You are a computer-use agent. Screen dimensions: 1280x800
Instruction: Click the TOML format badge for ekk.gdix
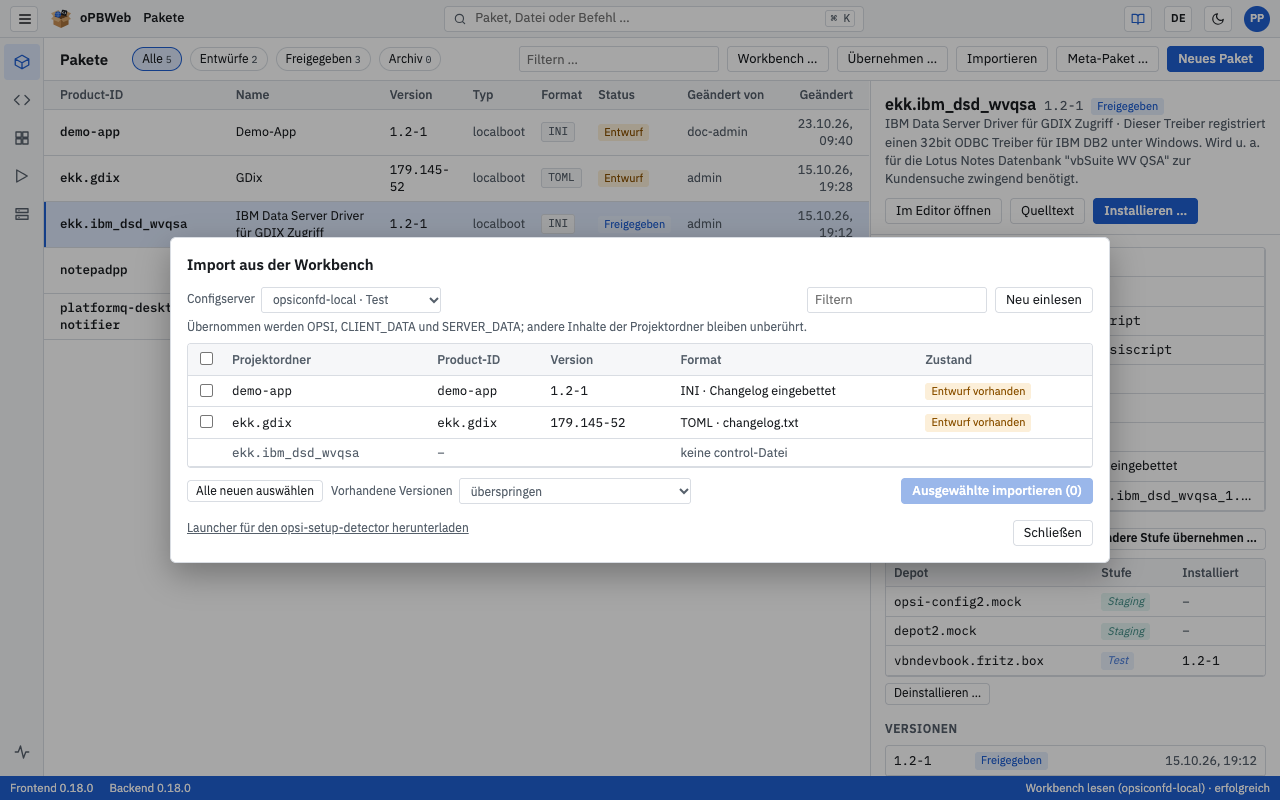(x=562, y=178)
